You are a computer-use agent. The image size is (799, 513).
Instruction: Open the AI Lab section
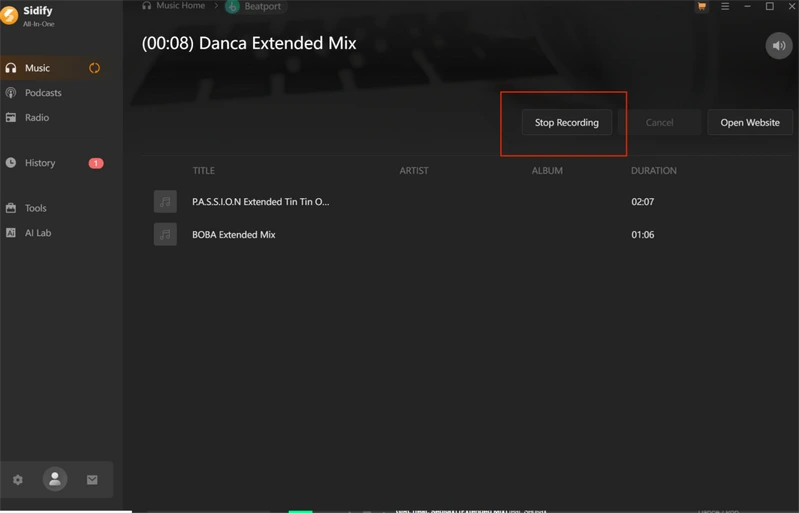(x=53, y=233)
